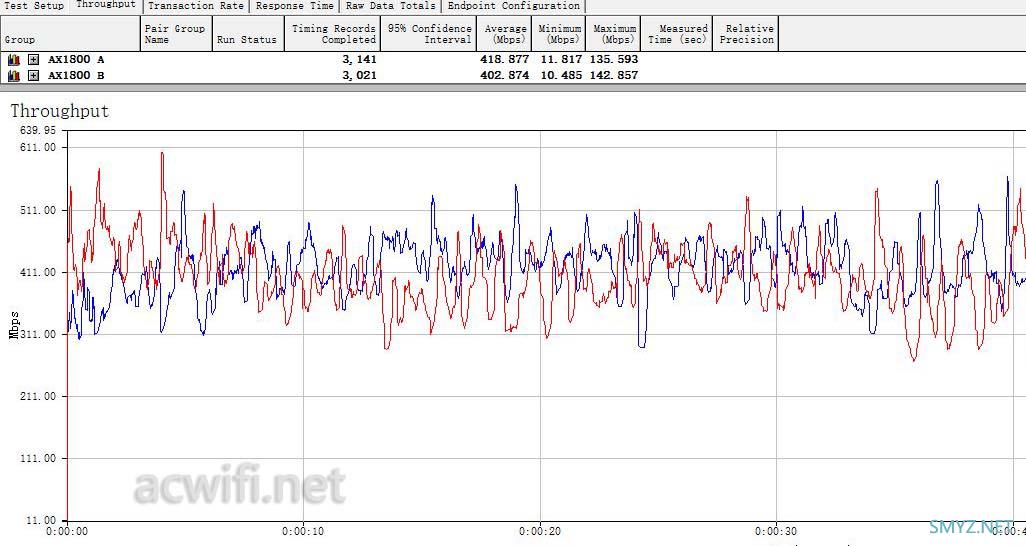Click the Mbps y-axis unit label

[14, 325]
